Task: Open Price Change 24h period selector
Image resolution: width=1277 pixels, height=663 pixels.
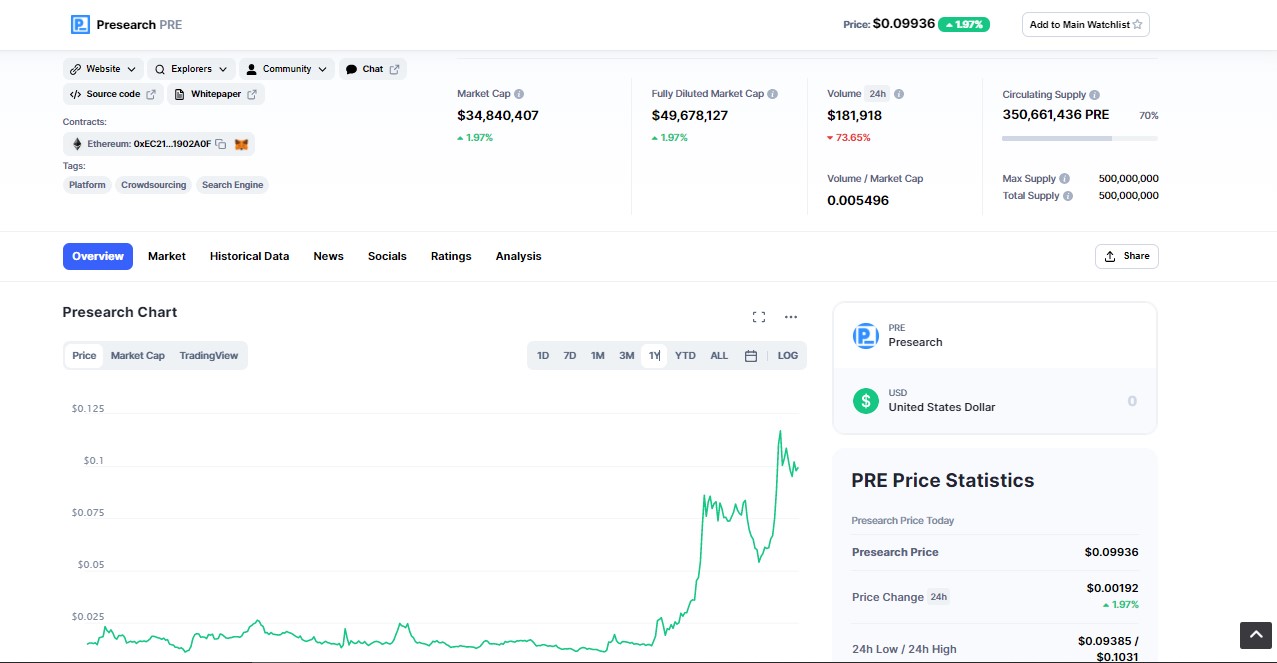Action: point(939,597)
